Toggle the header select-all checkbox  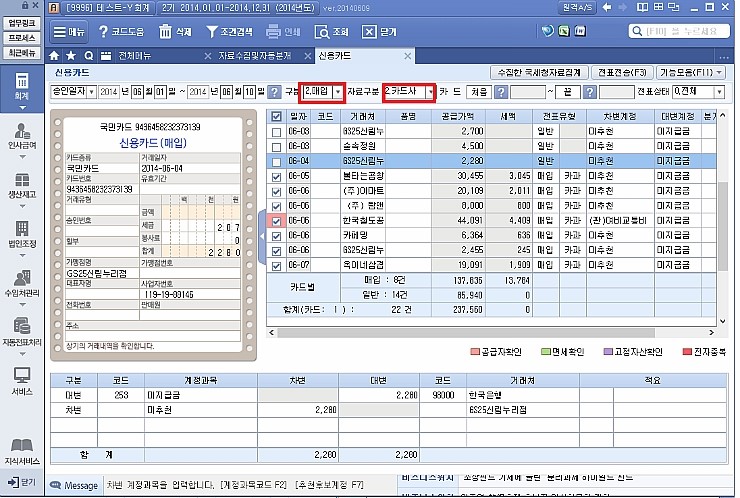coord(277,116)
